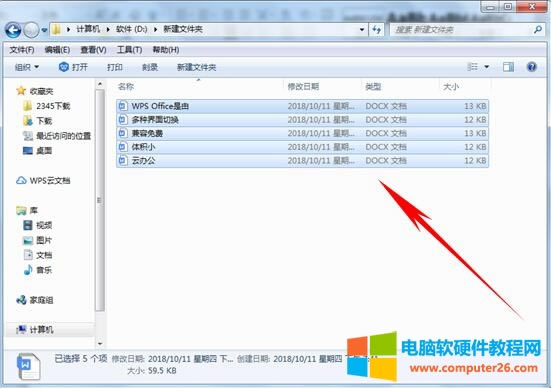This screenshot has height=388, width=551.
Task: Click the document icon of WPS Office是由
Action: 123,106
